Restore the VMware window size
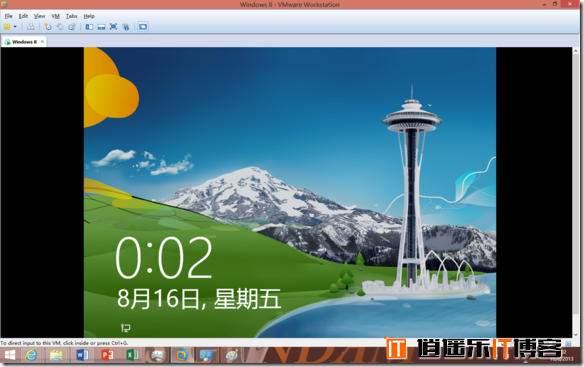The width and height of the screenshot is (584, 367). pyautogui.click(x=555, y=4)
